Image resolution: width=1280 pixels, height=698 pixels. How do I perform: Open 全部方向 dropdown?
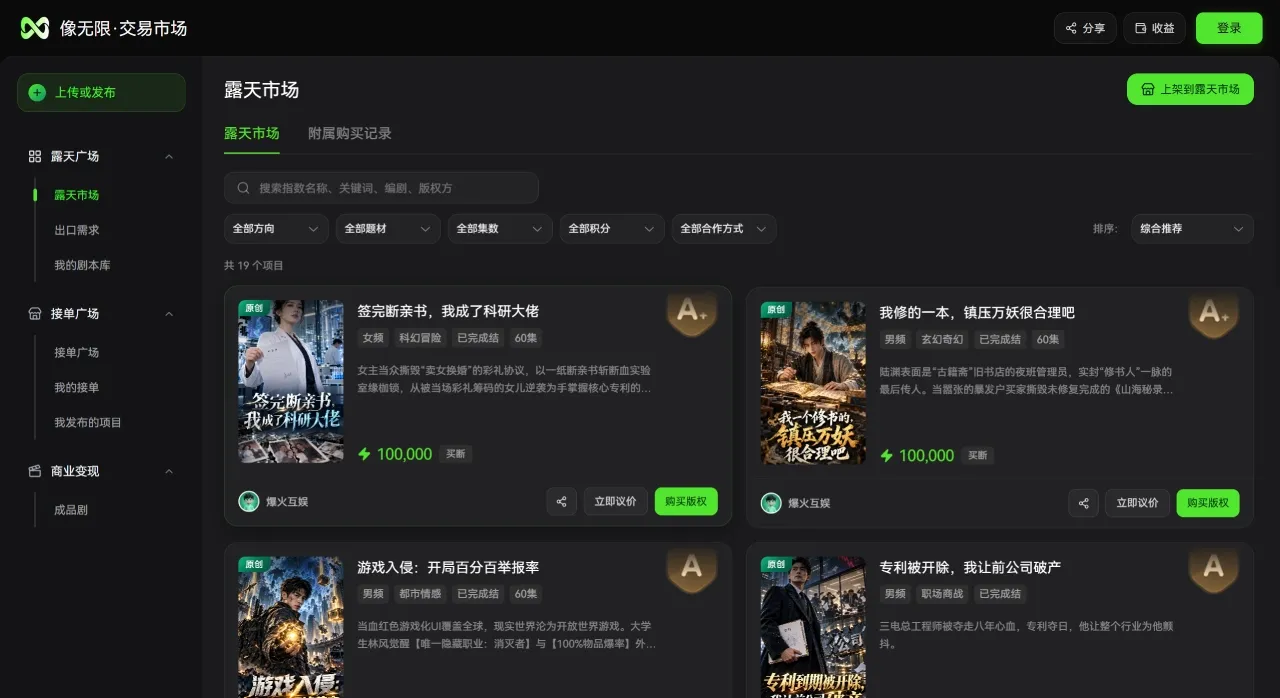[276, 228]
